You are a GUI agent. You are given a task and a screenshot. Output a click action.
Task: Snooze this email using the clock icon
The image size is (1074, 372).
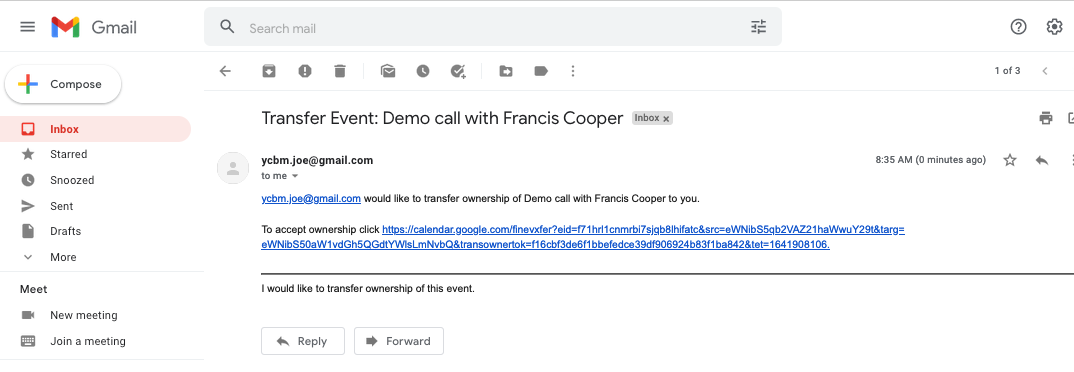pyautogui.click(x=423, y=71)
